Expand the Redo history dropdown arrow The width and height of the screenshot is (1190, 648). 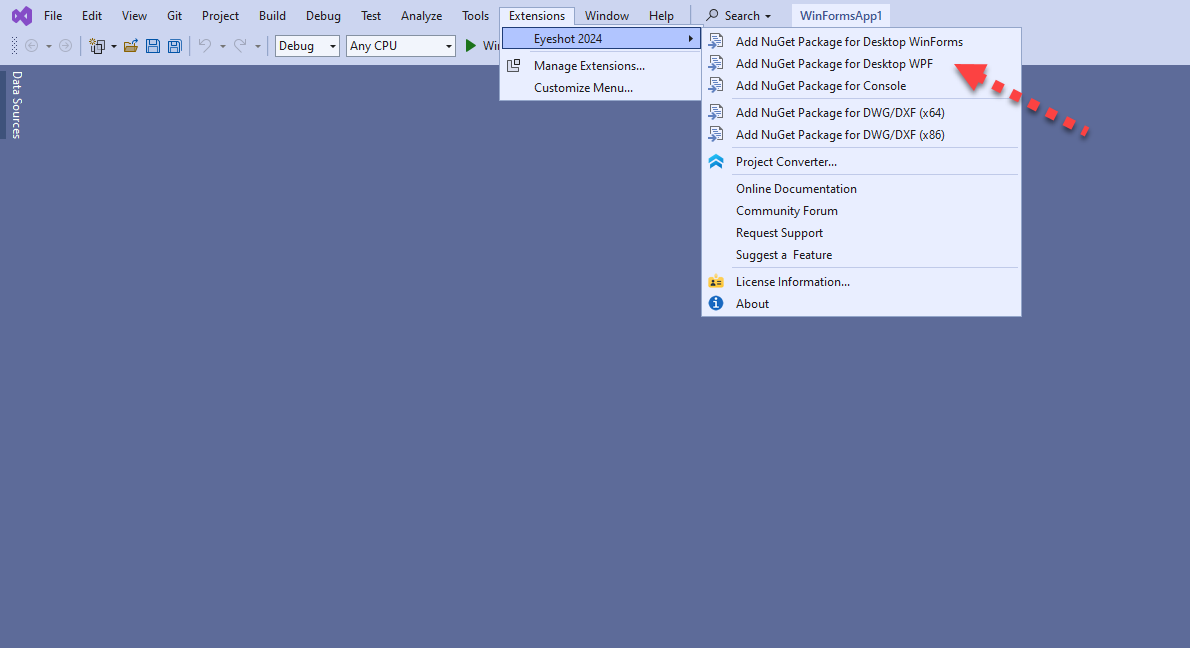pos(257,46)
